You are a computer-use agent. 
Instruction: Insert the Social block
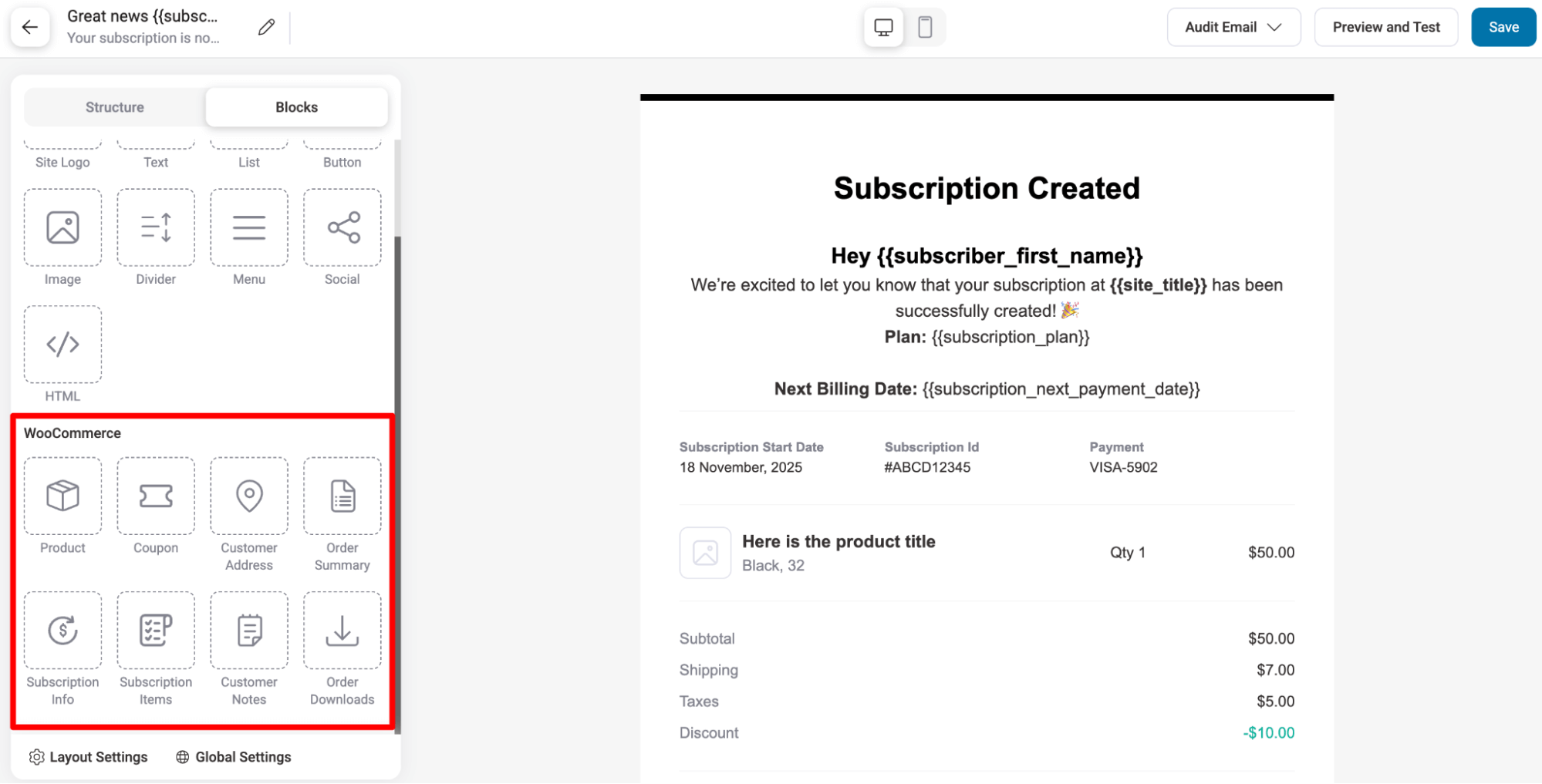[x=342, y=227]
